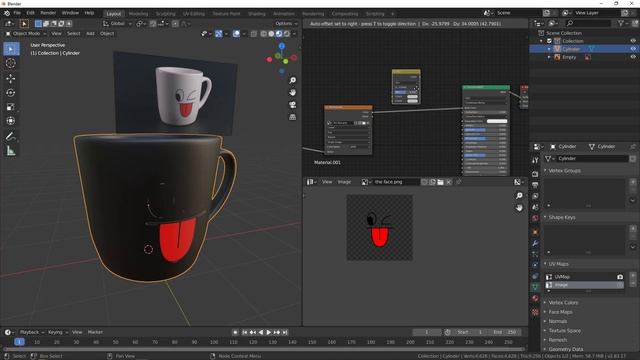Screen dimensions: 640x360
Task: Select the Rotate tool
Action: tap(11, 93)
